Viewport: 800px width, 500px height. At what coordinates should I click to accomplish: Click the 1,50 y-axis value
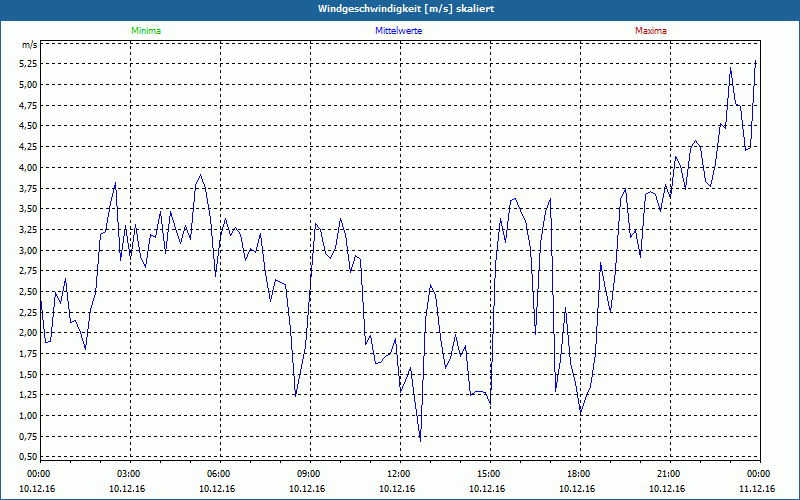pyautogui.click(x=29, y=374)
